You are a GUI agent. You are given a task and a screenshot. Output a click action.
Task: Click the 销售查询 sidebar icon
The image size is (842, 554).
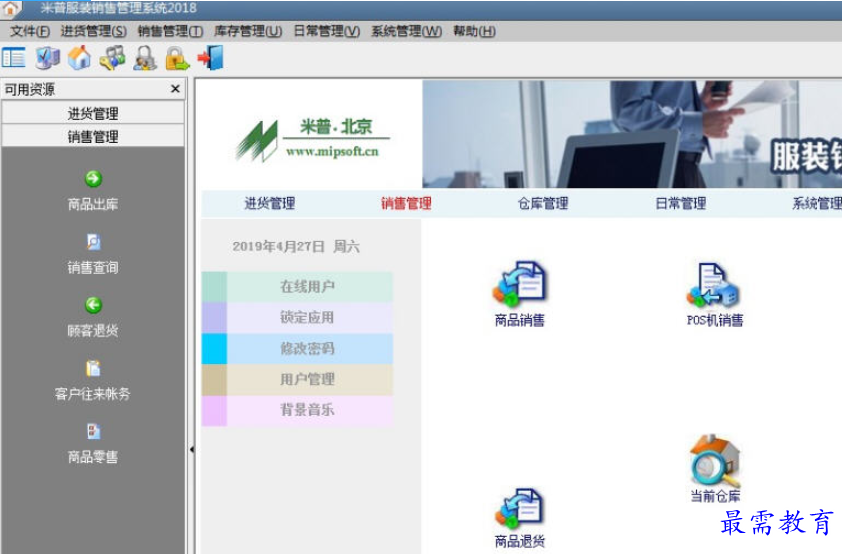(93, 242)
